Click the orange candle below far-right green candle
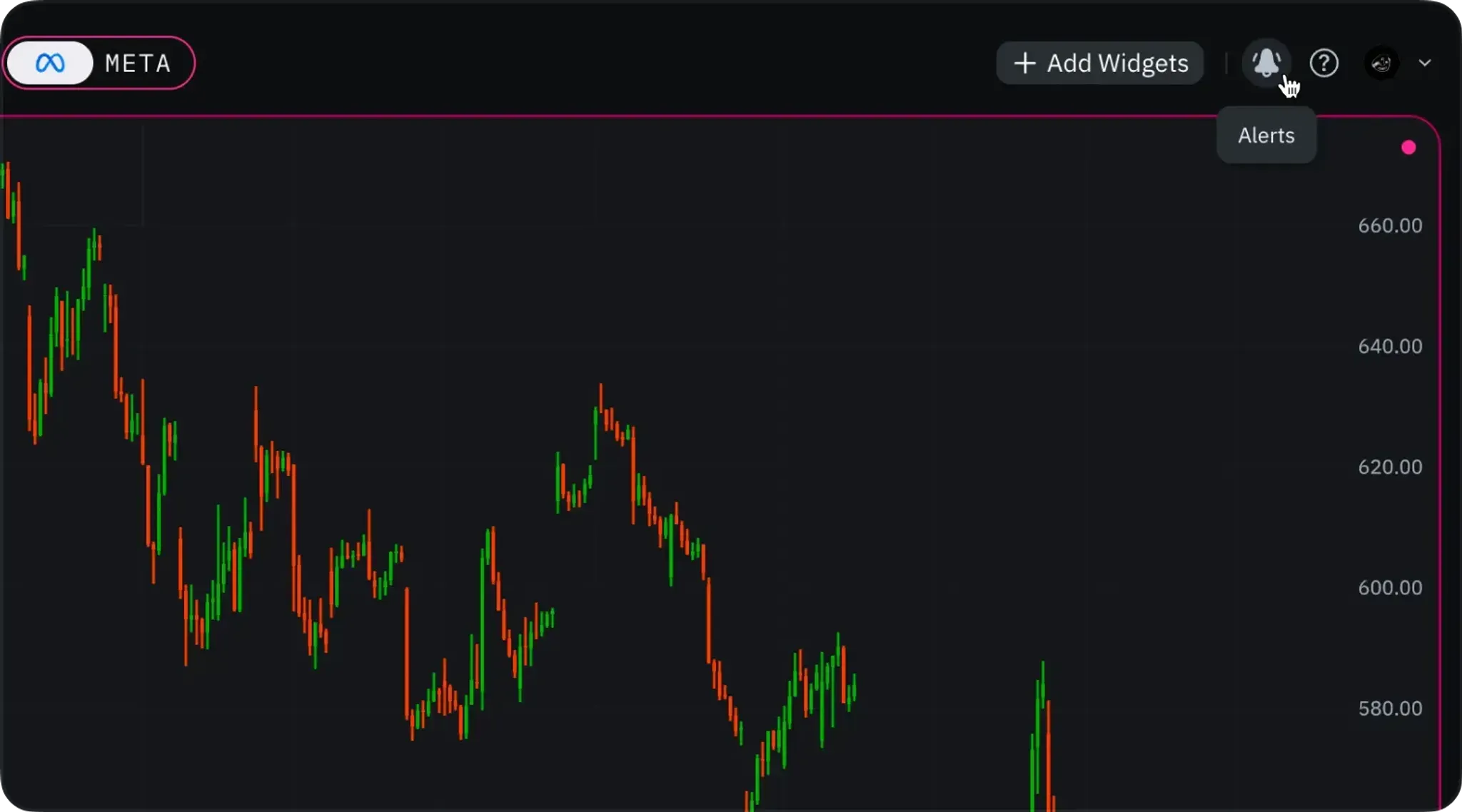Image resolution: width=1462 pixels, height=812 pixels. [1049, 756]
